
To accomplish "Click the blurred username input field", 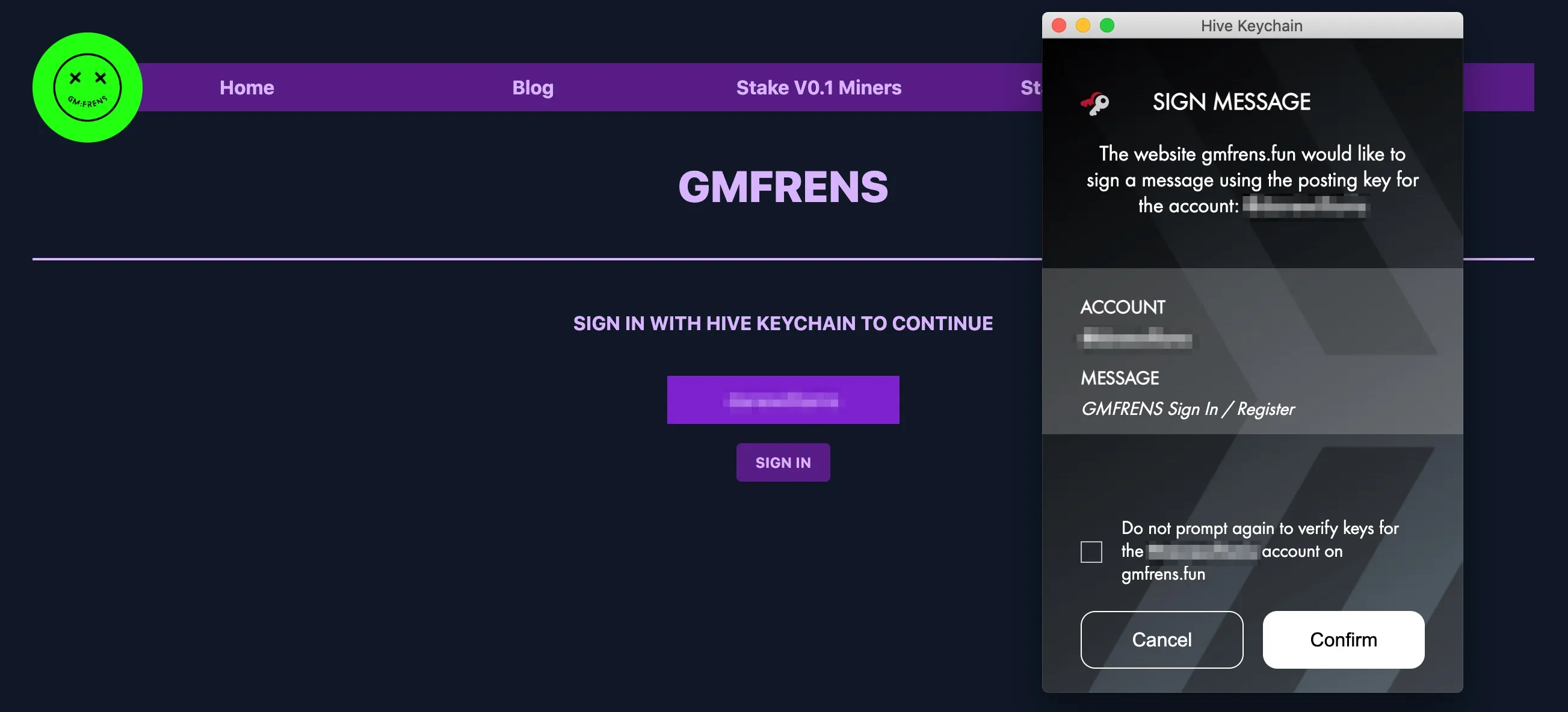I will (783, 400).
